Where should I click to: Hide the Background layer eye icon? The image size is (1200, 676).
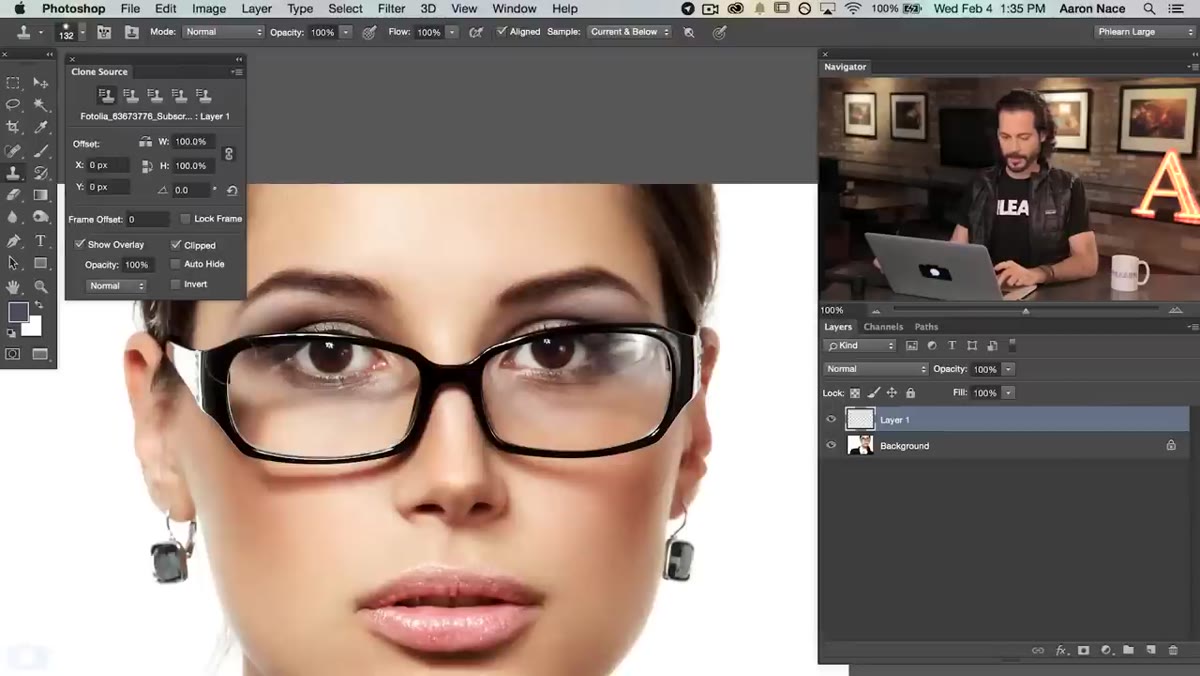coord(831,446)
